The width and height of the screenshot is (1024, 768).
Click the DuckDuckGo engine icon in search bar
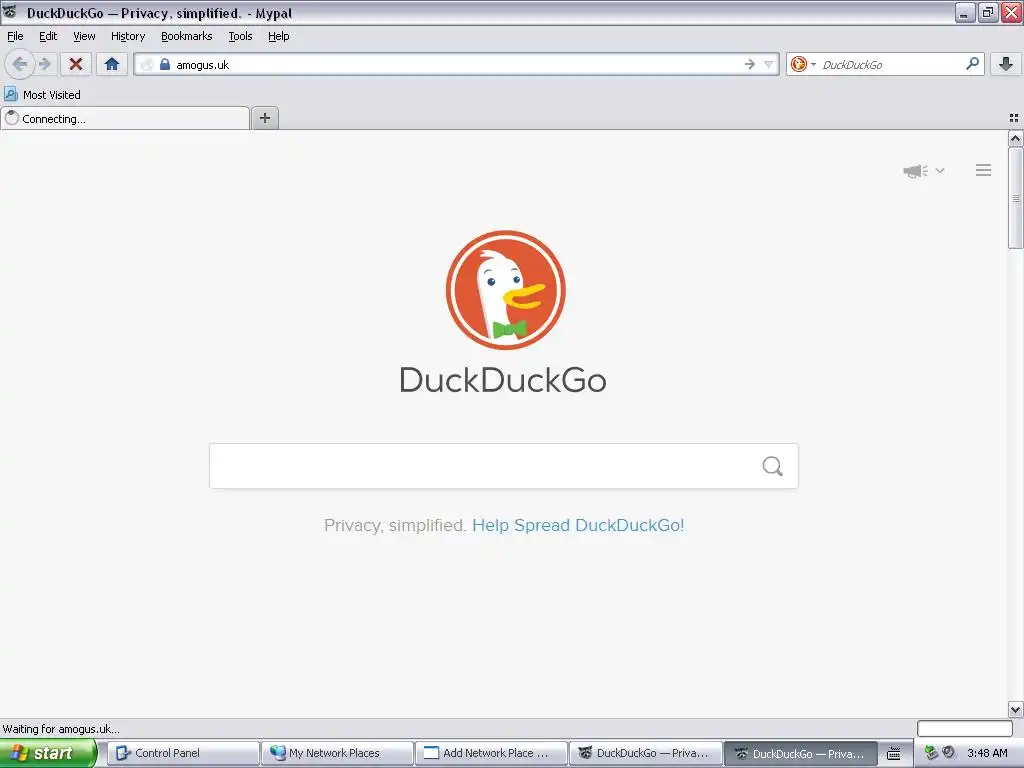[x=798, y=64]
